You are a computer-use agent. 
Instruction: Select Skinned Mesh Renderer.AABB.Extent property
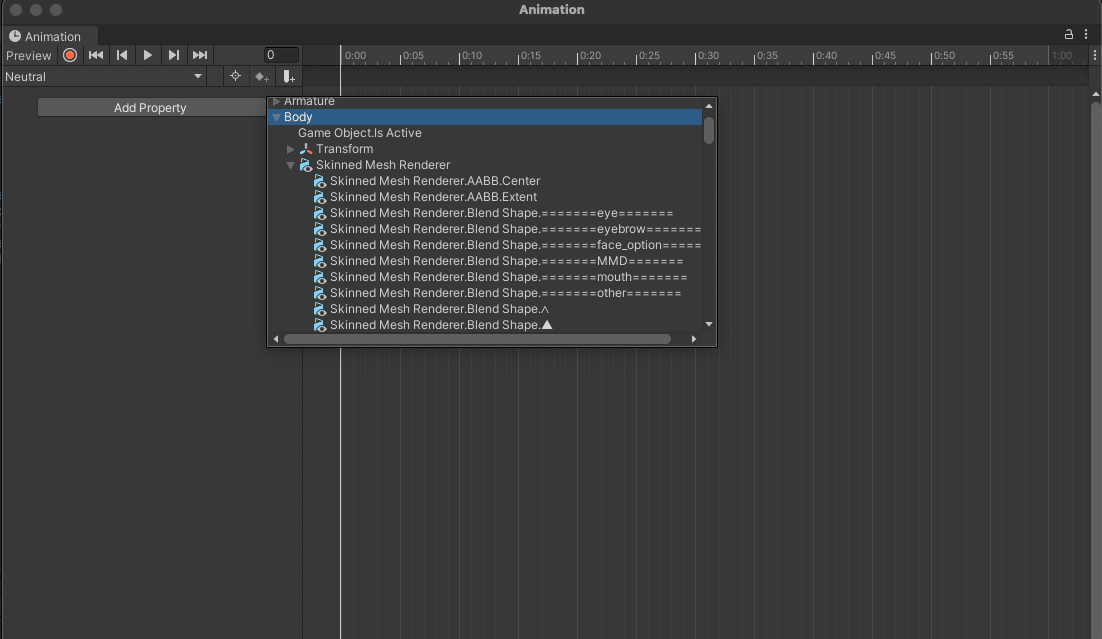pyautogui.click(x=434, y=197)
